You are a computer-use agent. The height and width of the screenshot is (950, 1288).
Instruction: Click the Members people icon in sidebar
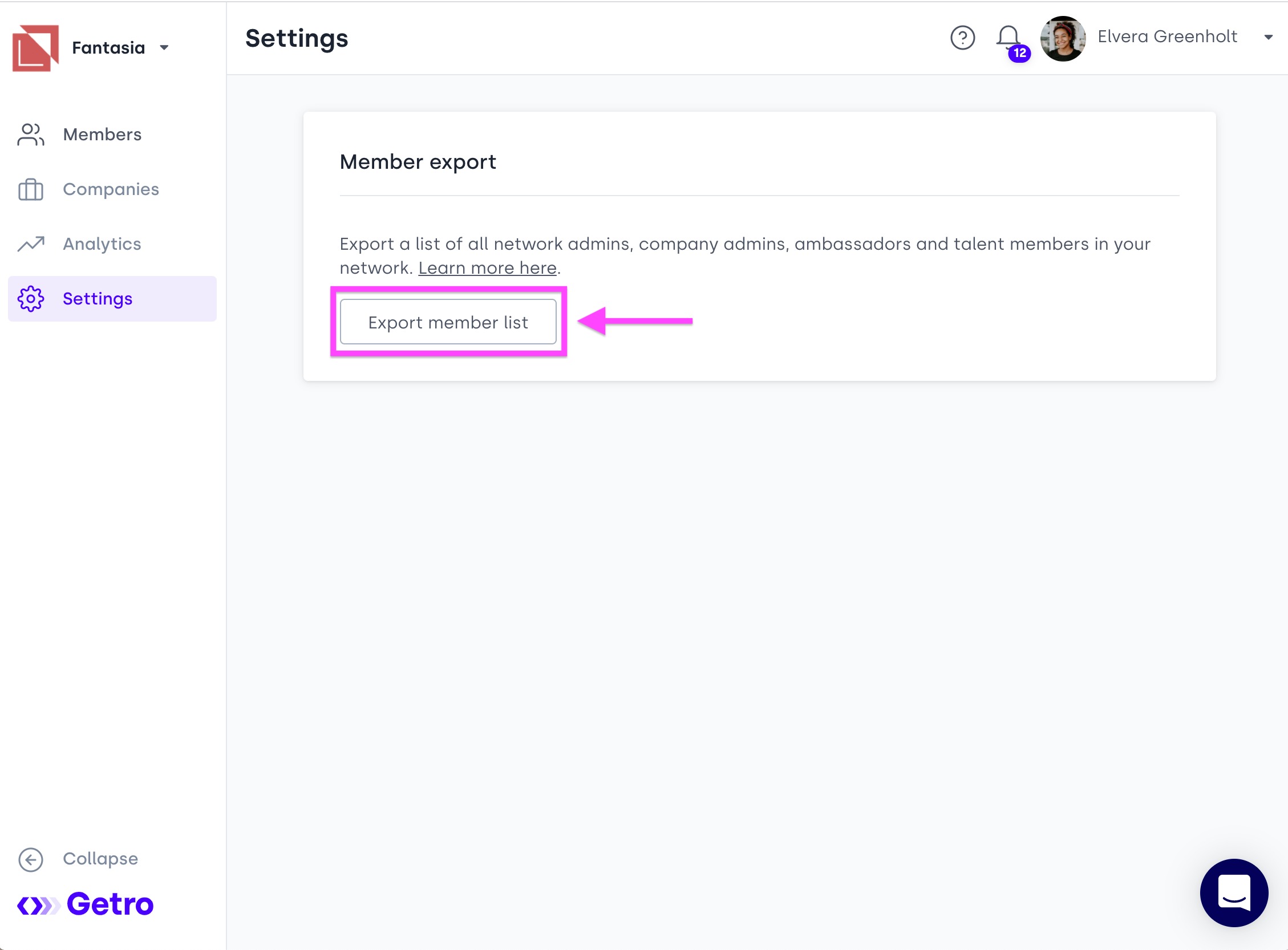pyautogui.click(x=30, y=135)
